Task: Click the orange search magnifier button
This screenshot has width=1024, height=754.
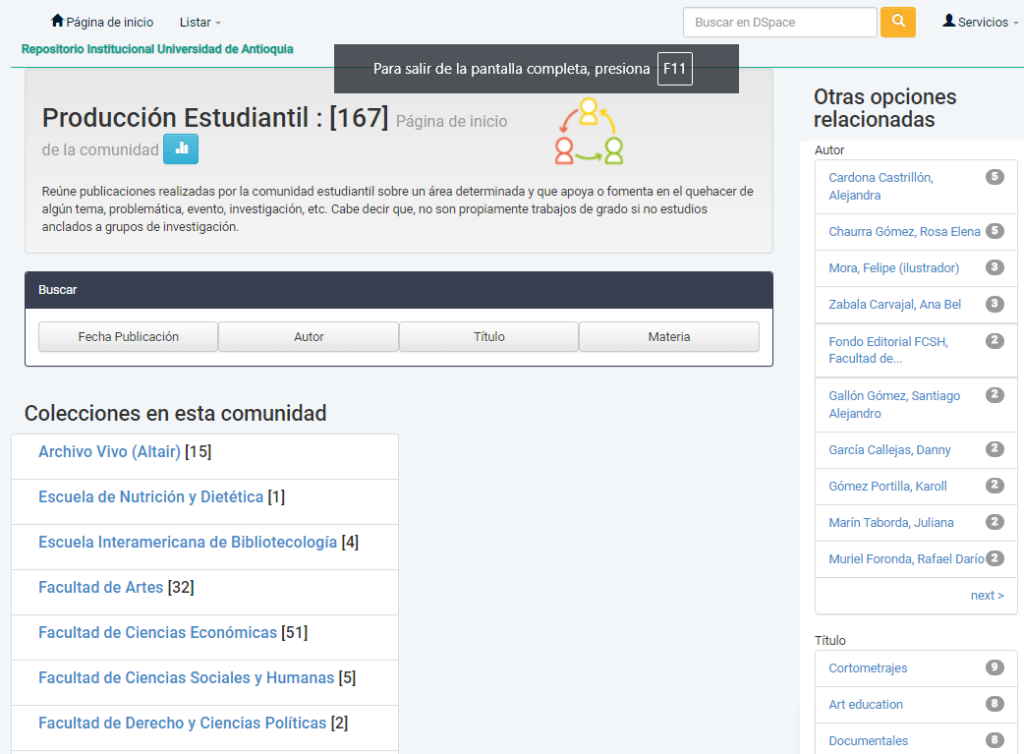Action: [897, 22]
